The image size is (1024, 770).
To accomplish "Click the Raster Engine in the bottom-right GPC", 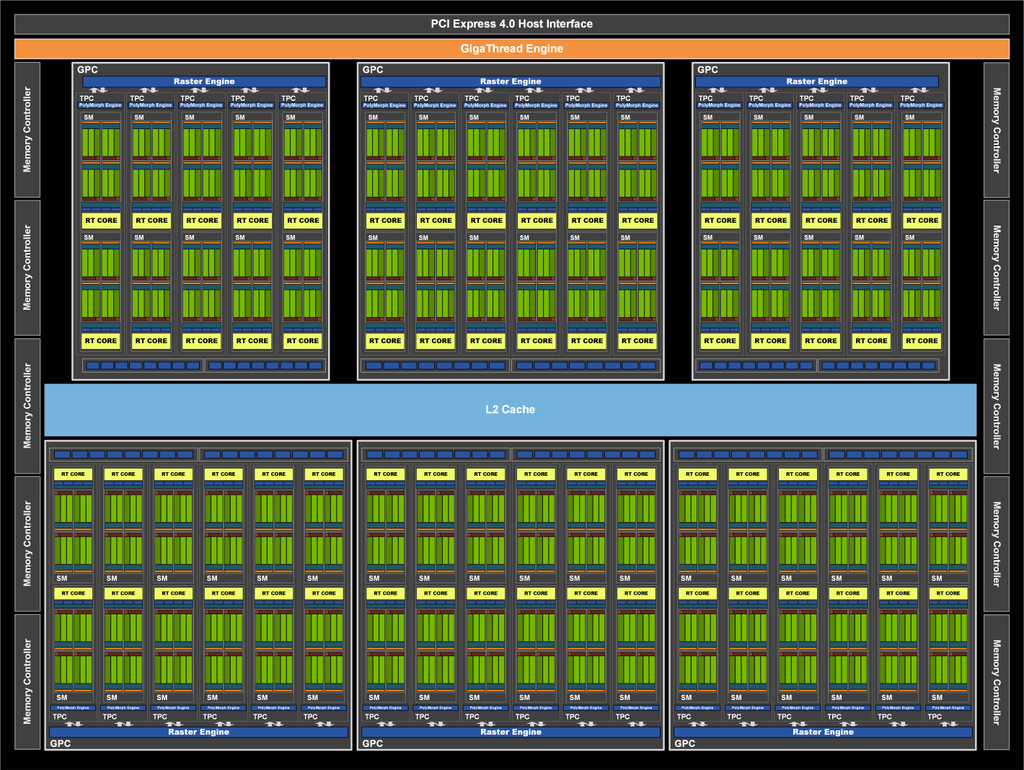I will (x=824, y=732).
